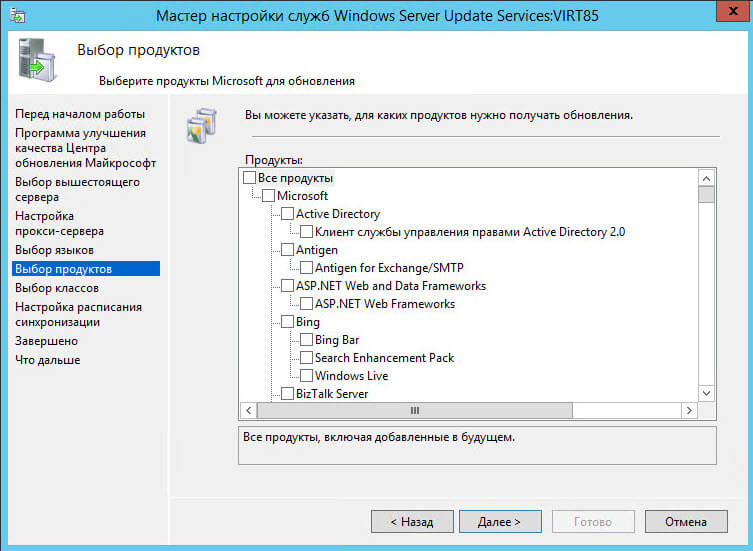Open the Что дальше step
753x551 pixels.
point(48,360)
